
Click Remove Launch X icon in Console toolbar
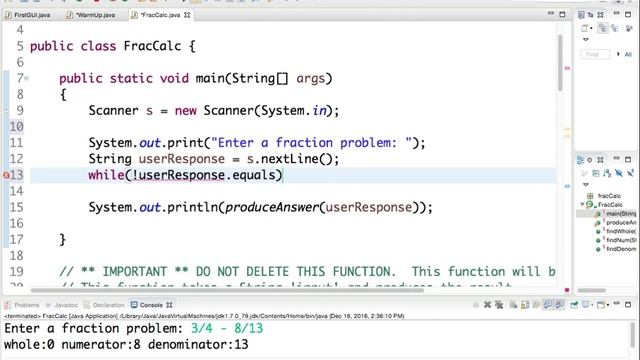487,305
